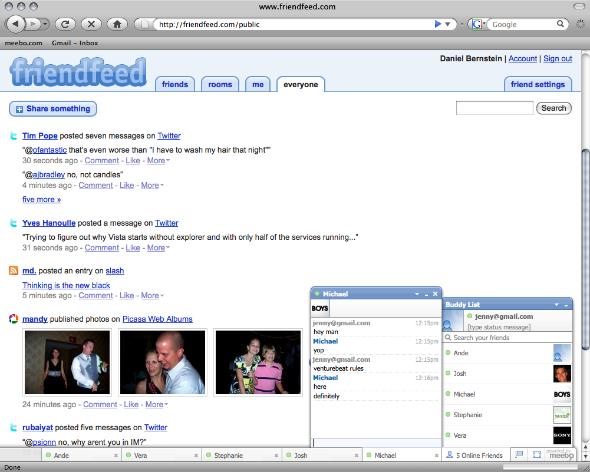Open address bar history dropdown arrow
The width and height of the screenshot is (590, 472).
click(448, 24)
